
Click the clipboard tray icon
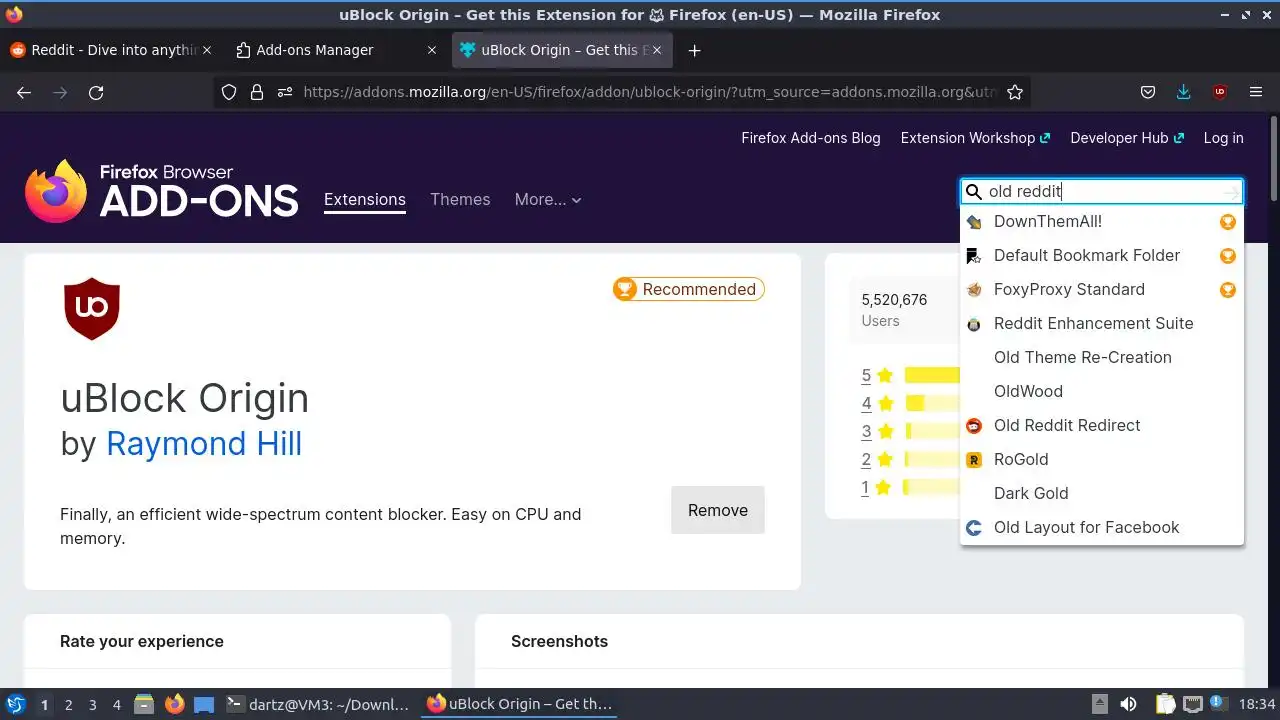(1164, 704)
